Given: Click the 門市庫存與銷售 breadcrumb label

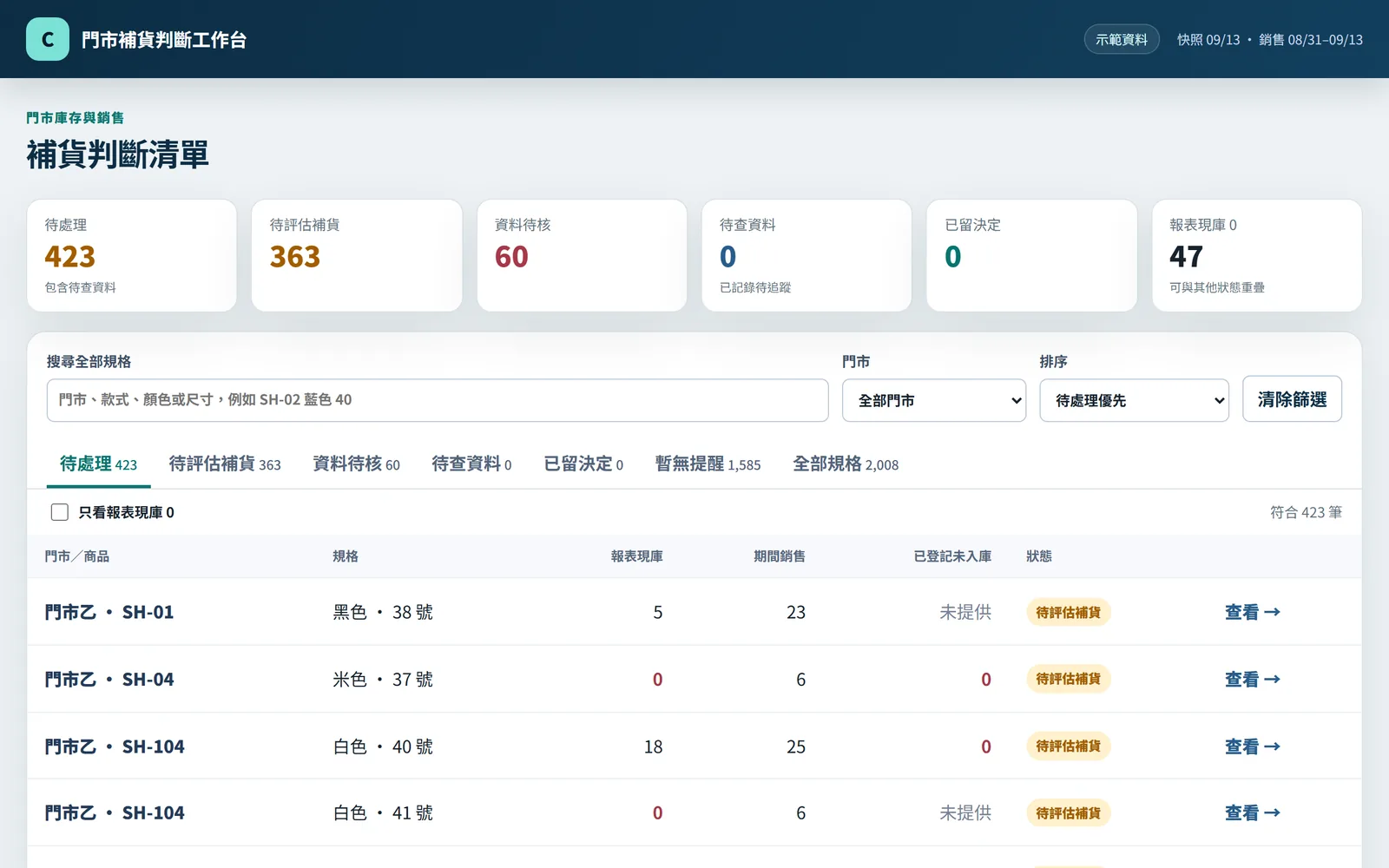Looking at the screenshot, I should coord(75,118).
